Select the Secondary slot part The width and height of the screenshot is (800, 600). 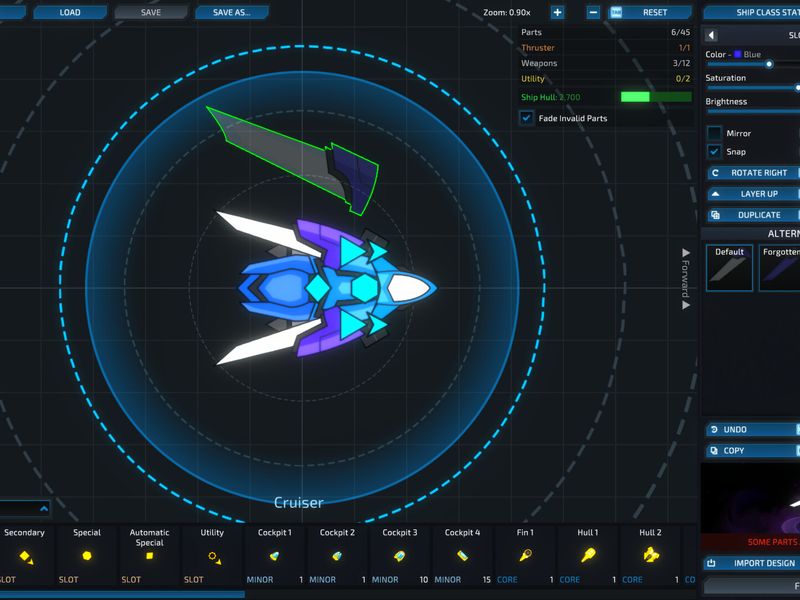click(x=26, y=556)
